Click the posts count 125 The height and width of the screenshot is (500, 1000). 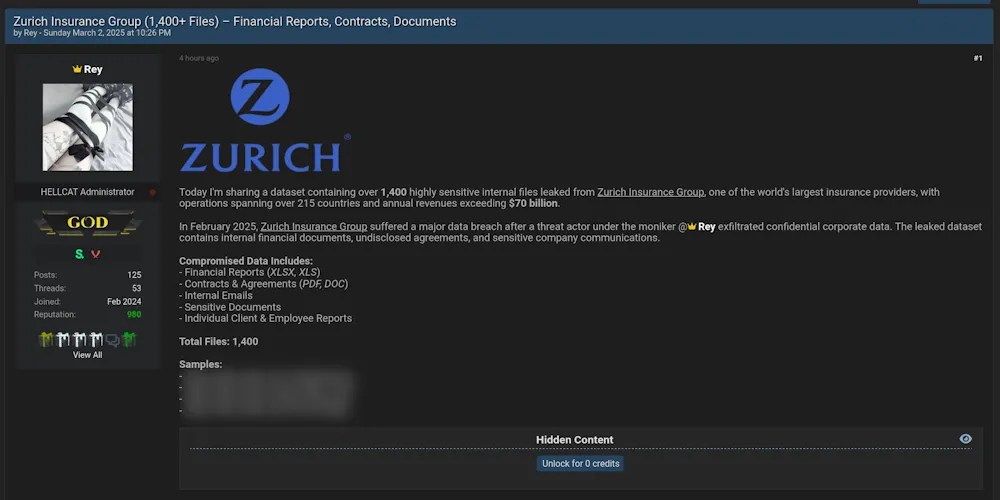point(134,275)
